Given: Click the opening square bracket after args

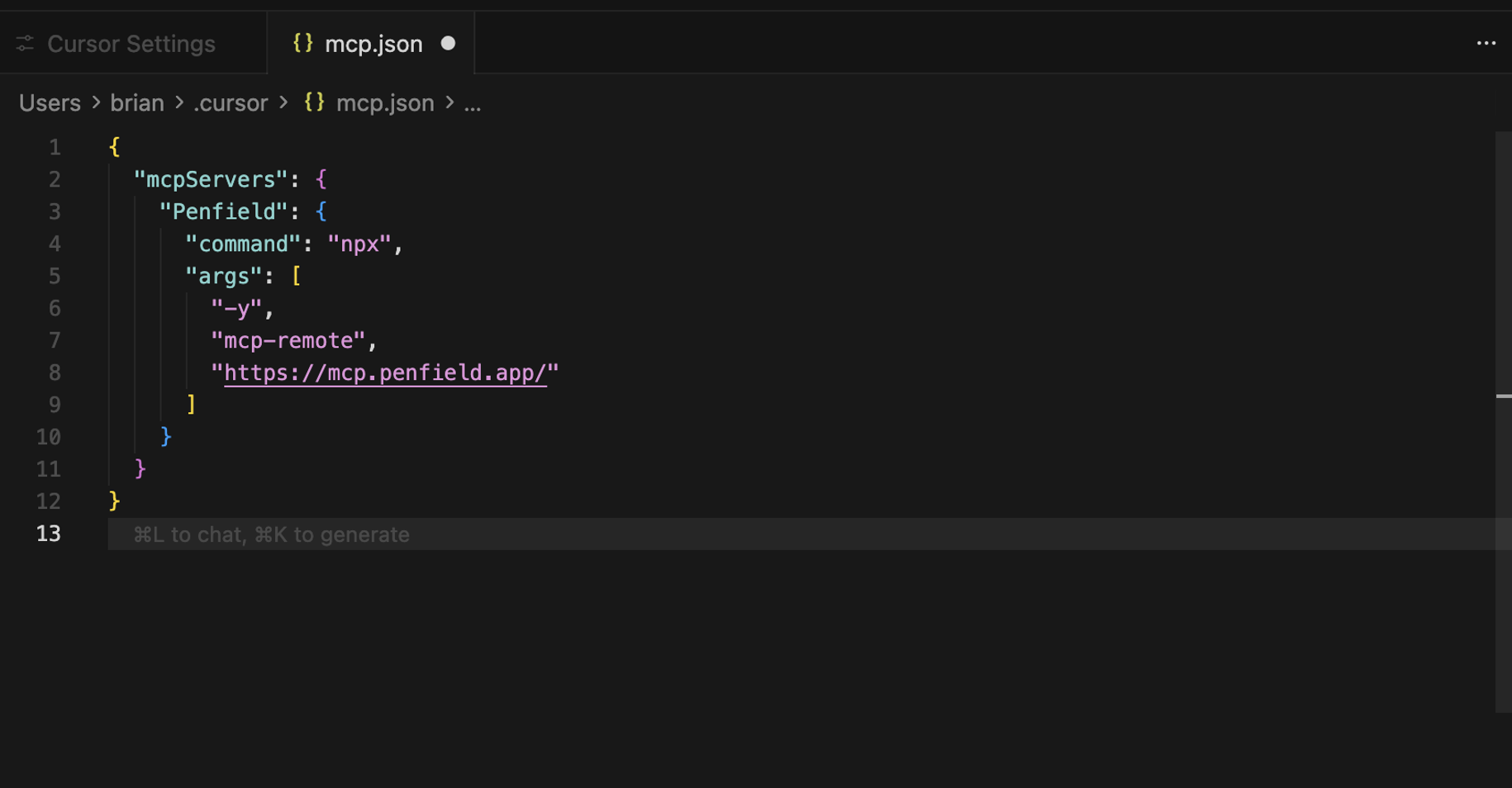Looking at the screenshot, I should click(296, 276).
